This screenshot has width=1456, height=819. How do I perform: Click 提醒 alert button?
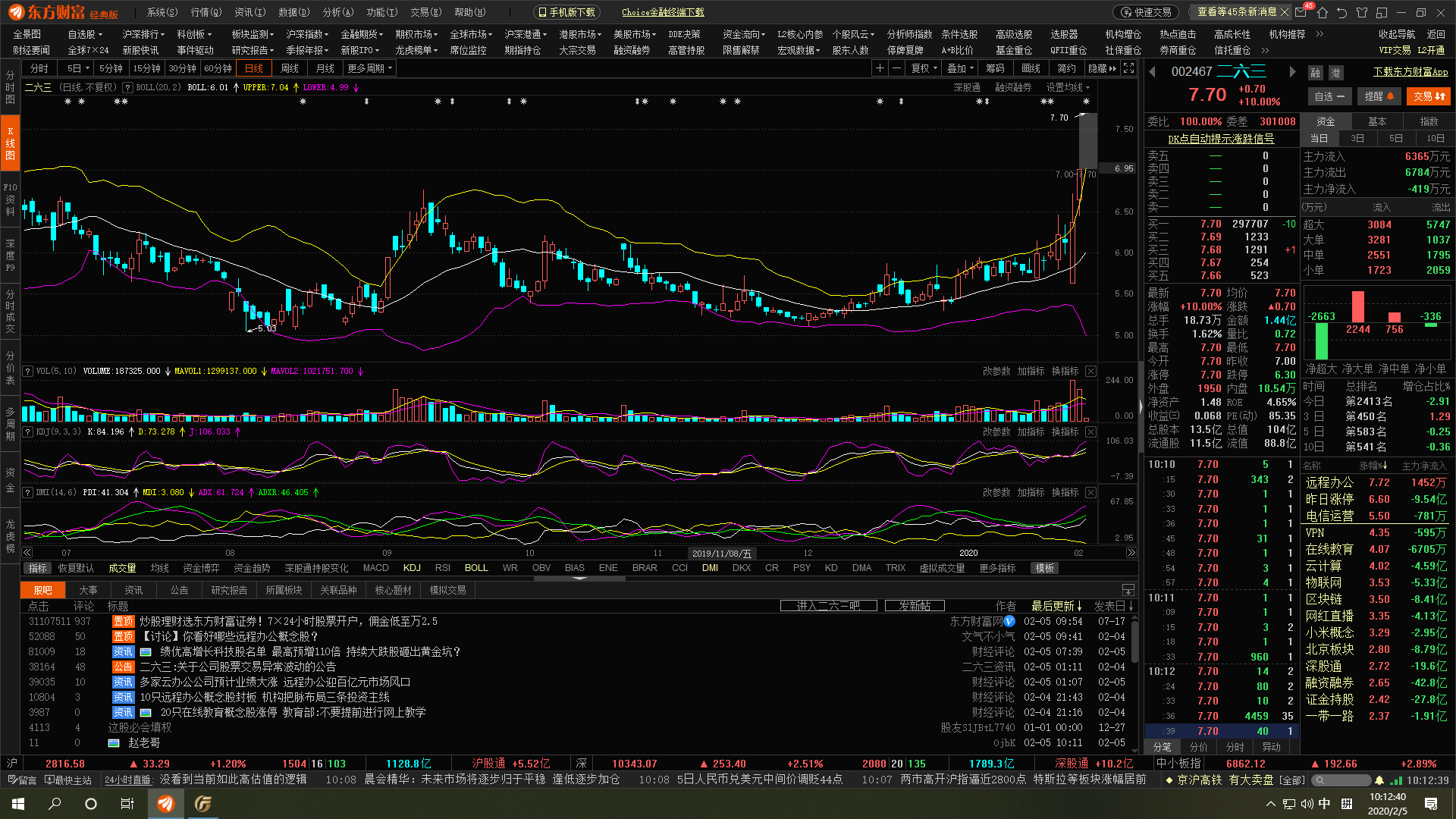pos(1379,96)
